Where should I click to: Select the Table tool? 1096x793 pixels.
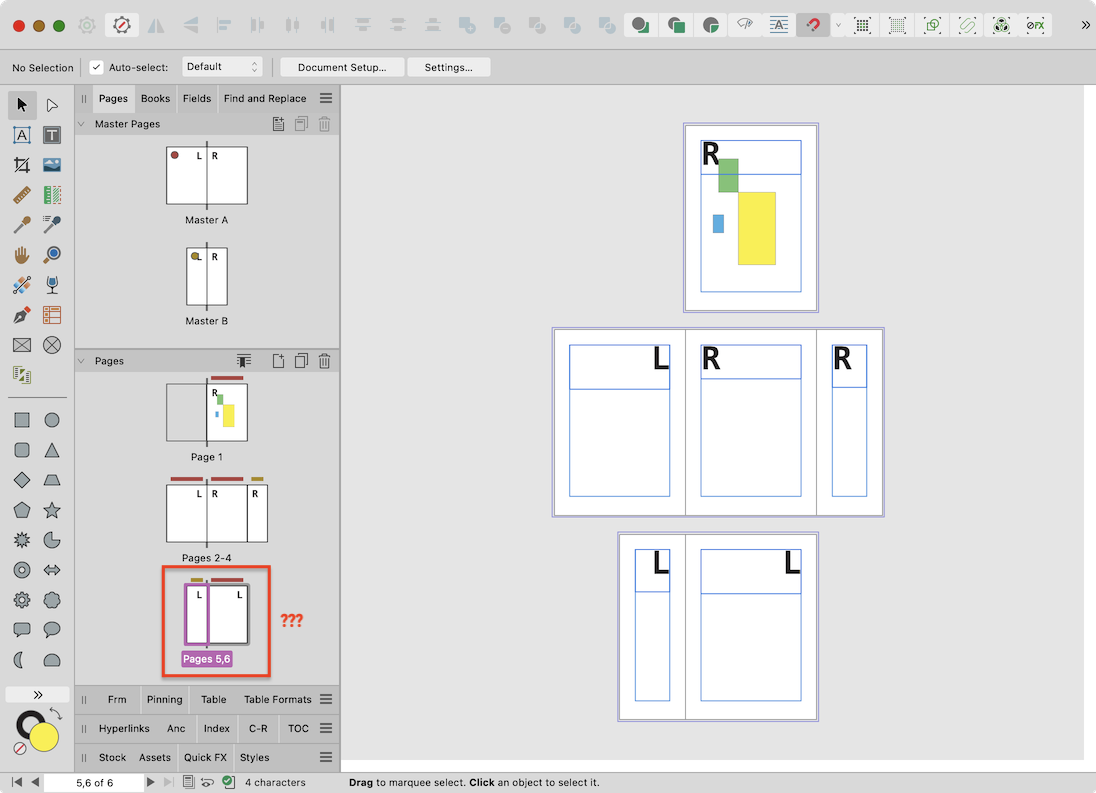[52, 315]
